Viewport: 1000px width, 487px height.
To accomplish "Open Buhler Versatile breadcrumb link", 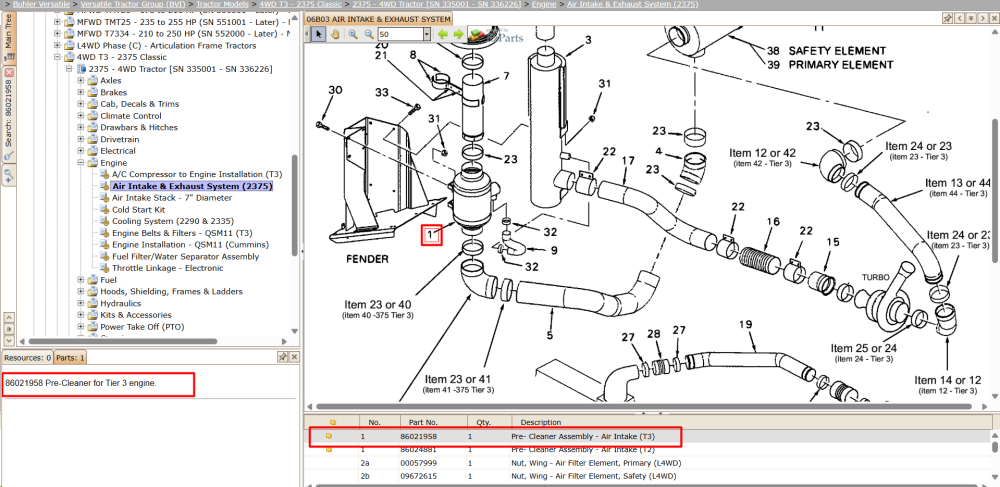I will coord(40,4).
